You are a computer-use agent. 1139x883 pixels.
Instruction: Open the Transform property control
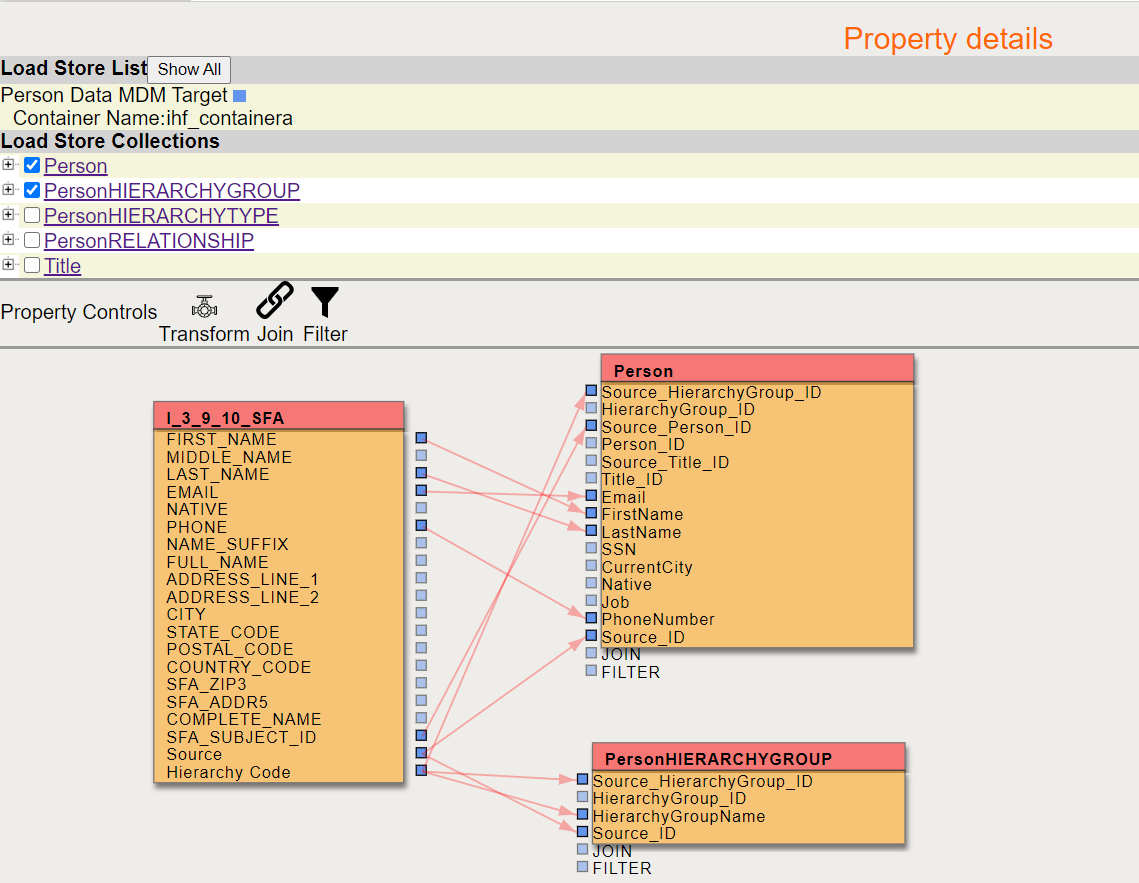[x=204, y=320]
